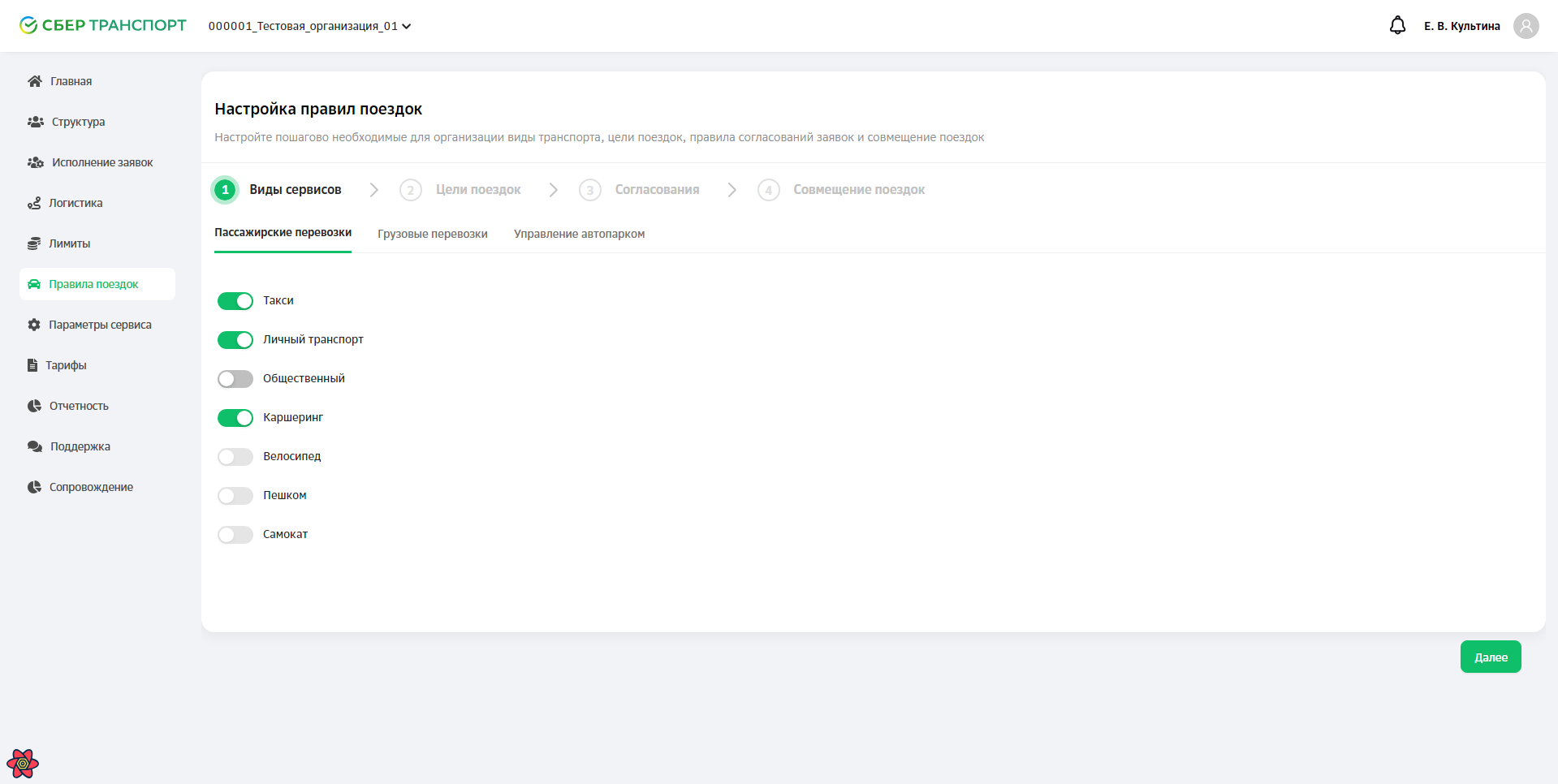Image resolution: width=1558 pixels, height=784 pixels.
Task: Click the Исполнение заявок icon
Action: pos(36,162)
